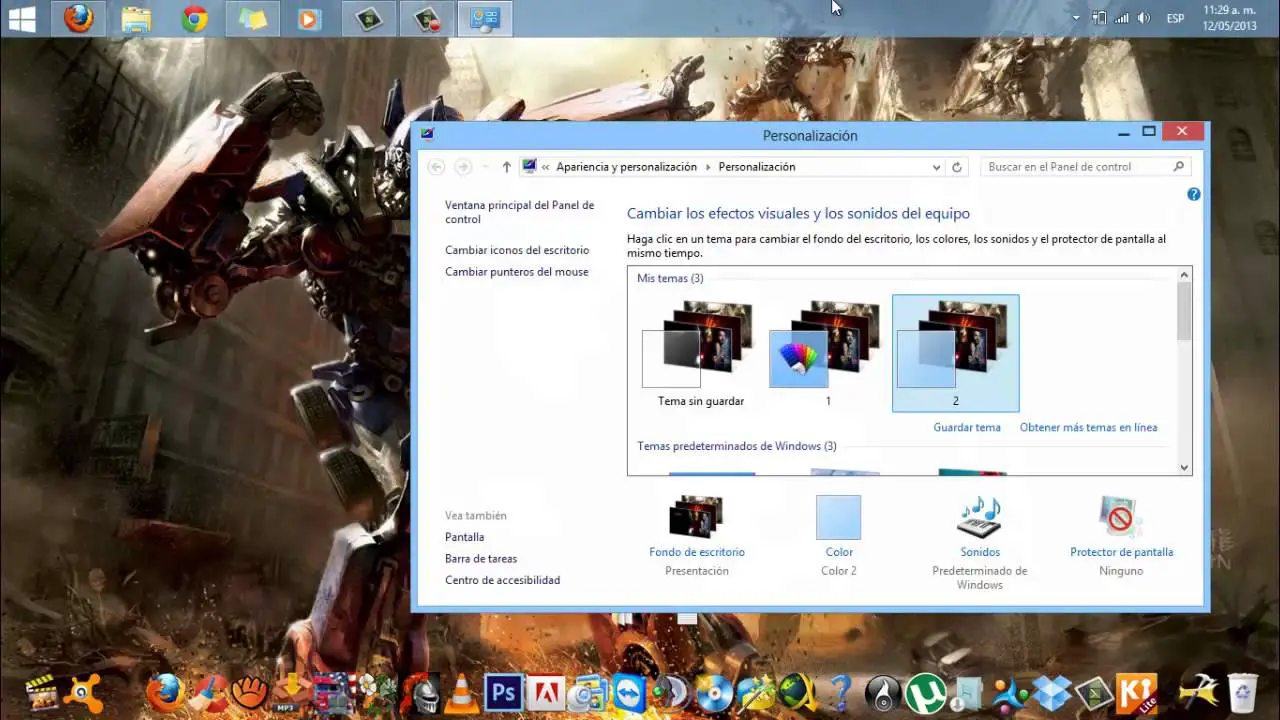Open 'Centro de accesibilidad' link

tap(502, 580)
